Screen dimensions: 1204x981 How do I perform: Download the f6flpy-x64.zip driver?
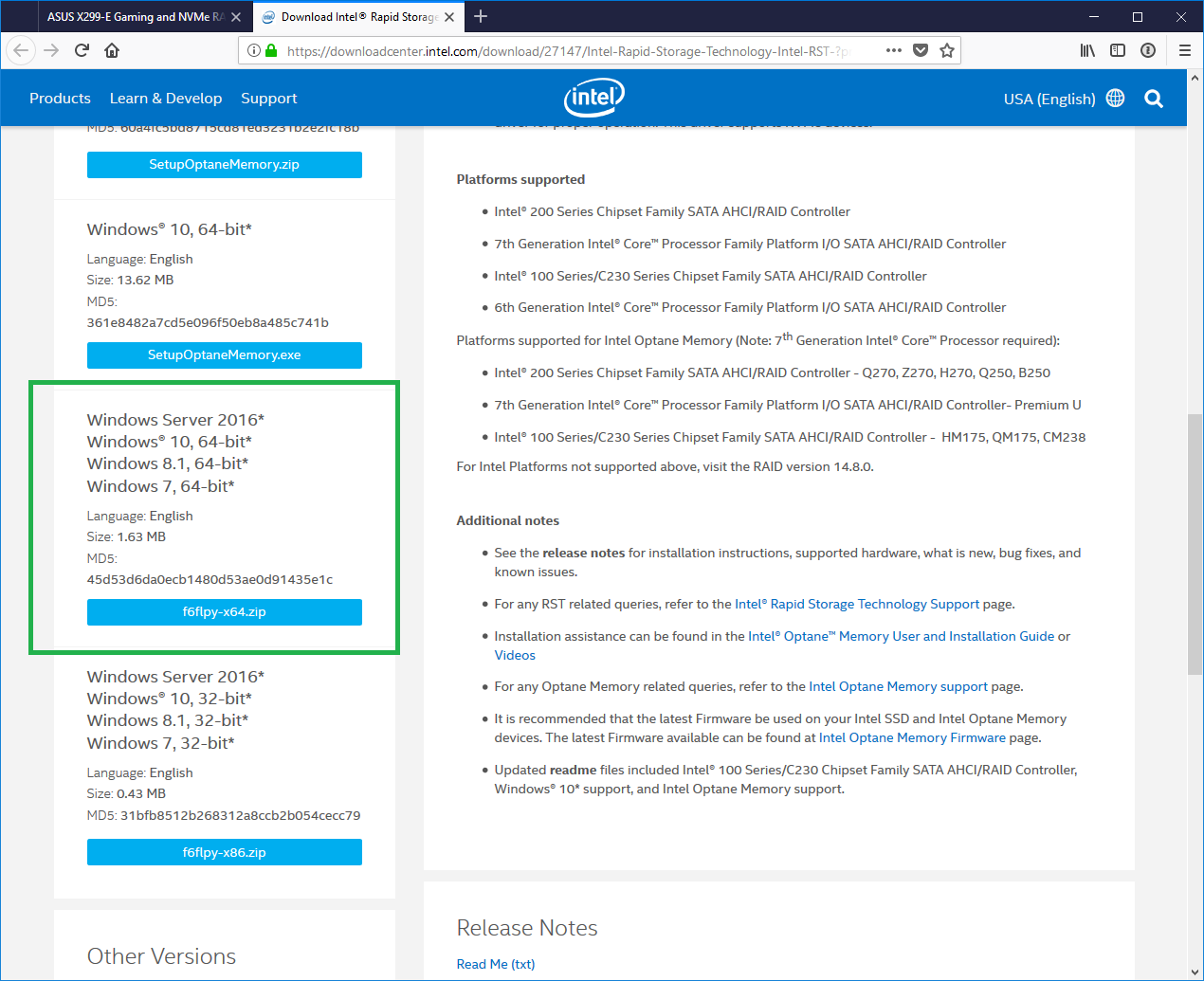point(225,612)
